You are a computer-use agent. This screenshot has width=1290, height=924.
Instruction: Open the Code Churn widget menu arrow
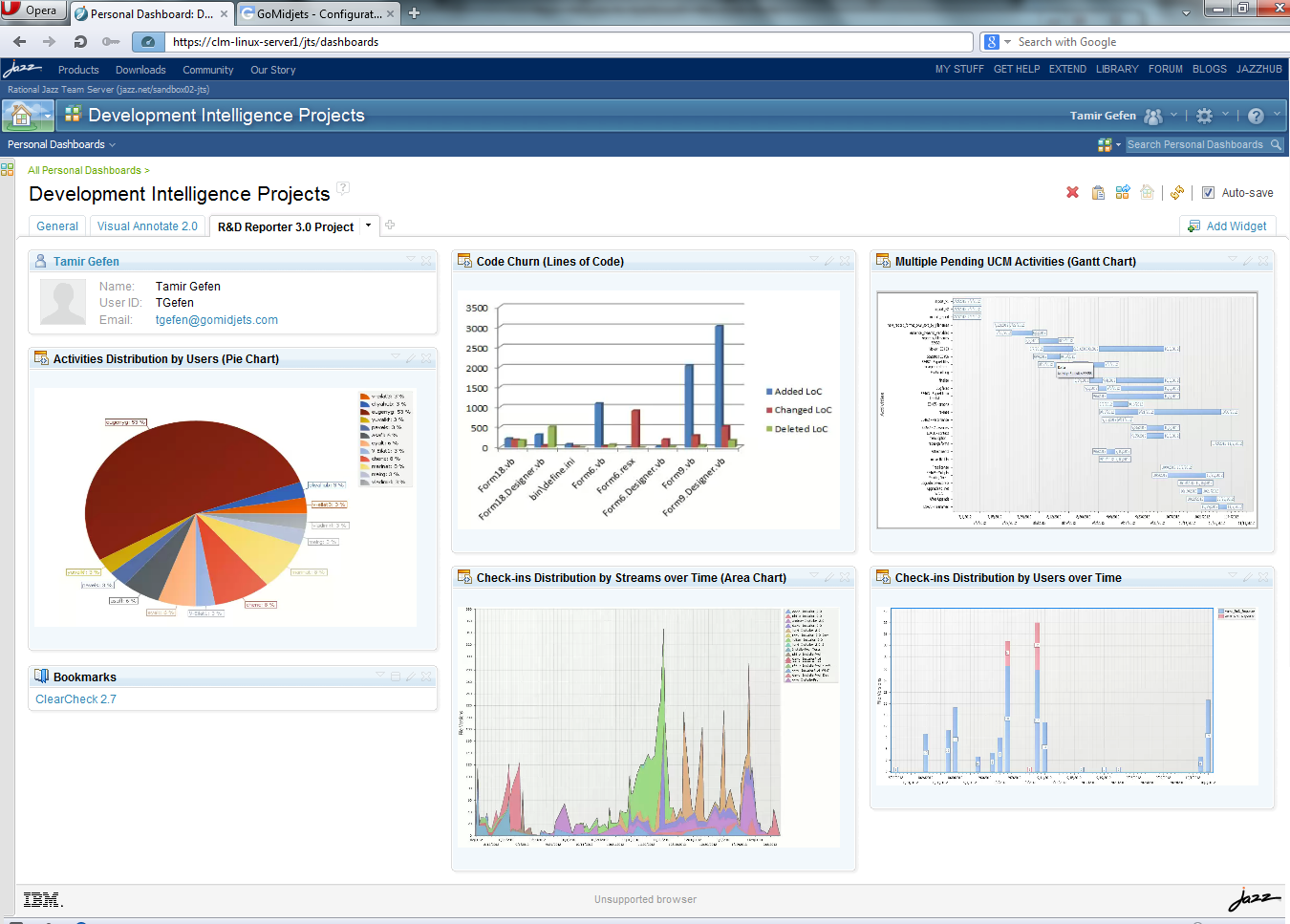[814, 260]
